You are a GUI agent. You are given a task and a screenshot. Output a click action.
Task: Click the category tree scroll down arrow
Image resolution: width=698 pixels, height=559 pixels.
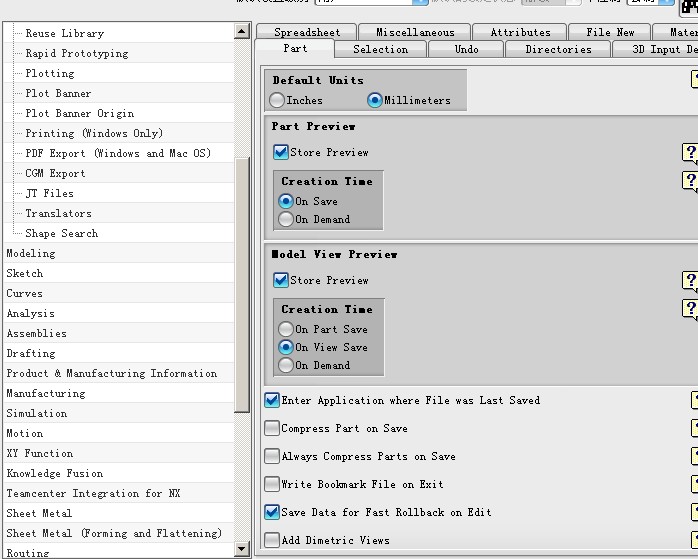tap(243, 548)
